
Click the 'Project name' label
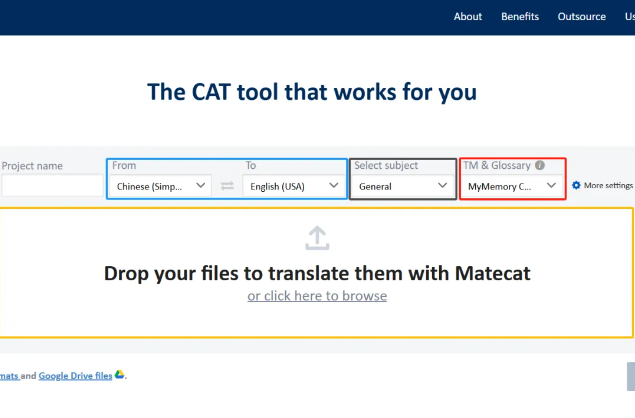(32, 166)
